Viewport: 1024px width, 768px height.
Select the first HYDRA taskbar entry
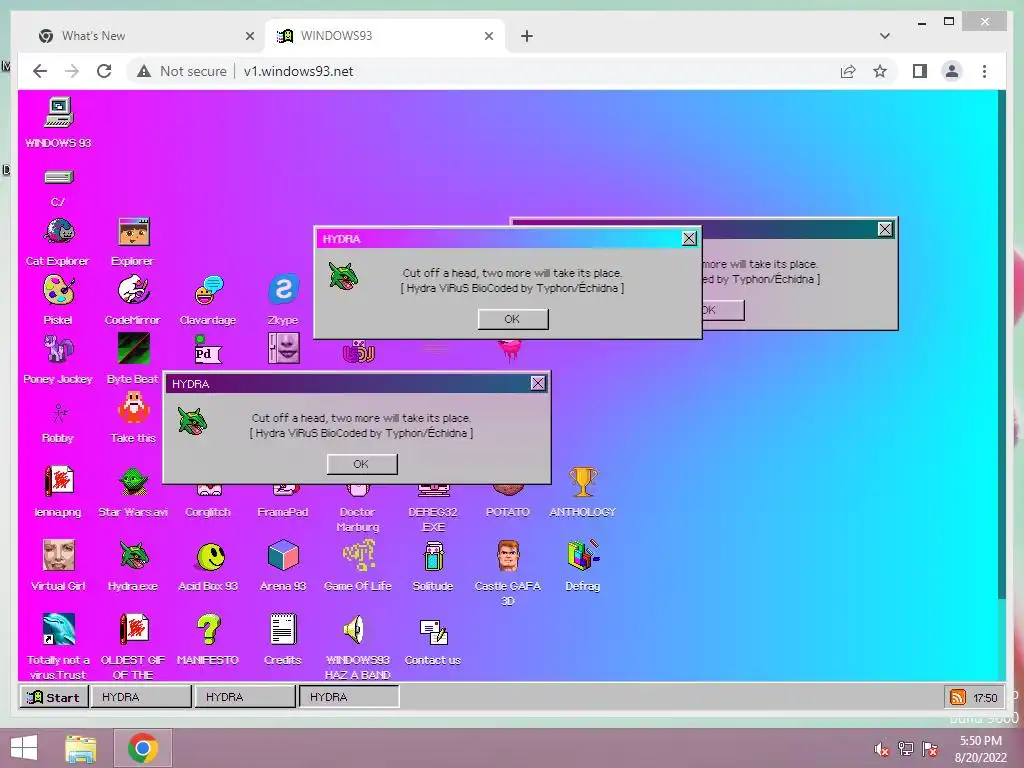coord(141,697)
